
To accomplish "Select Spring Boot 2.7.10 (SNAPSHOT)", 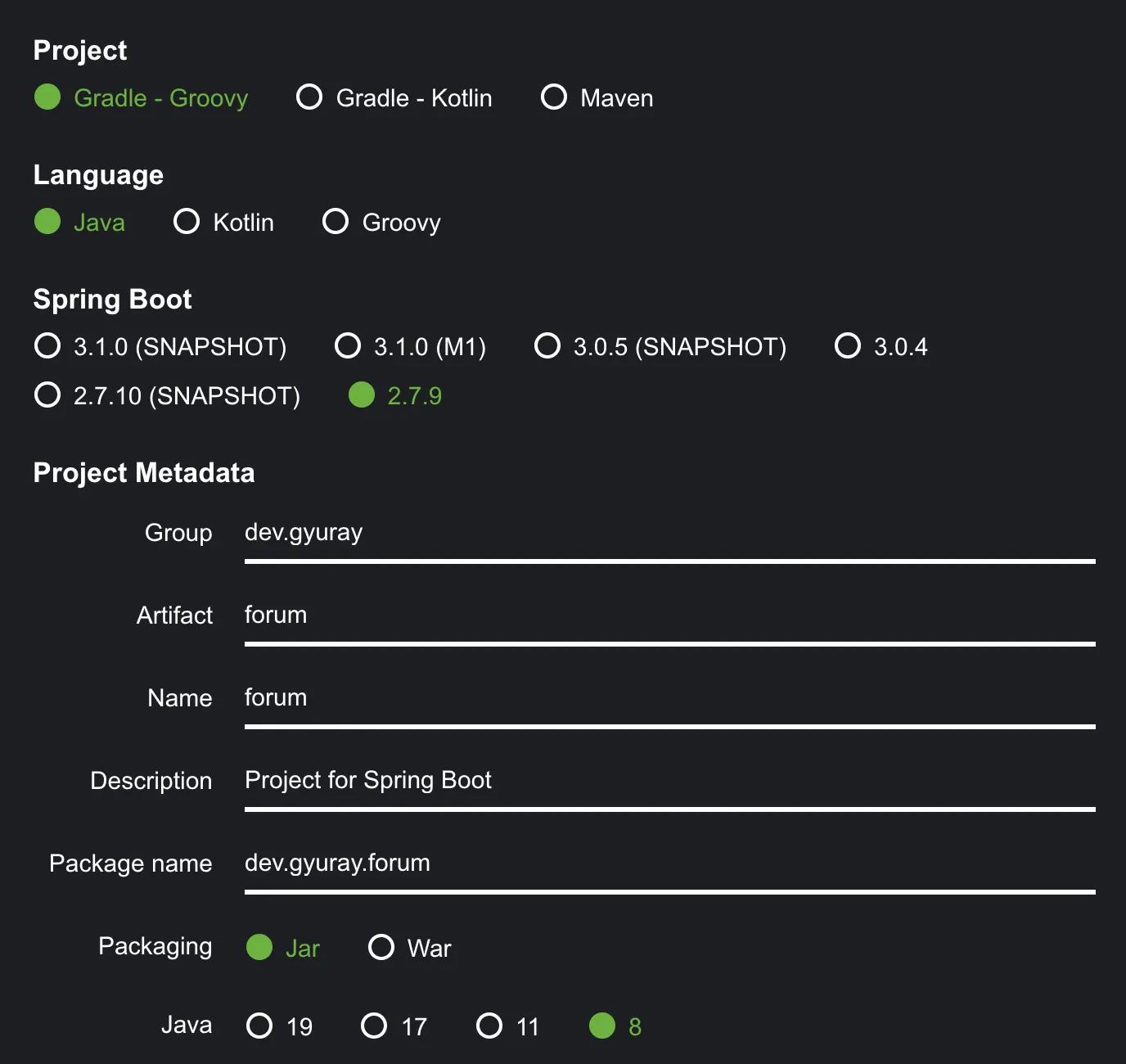I will pyautogui.click(x=47, y=395).
